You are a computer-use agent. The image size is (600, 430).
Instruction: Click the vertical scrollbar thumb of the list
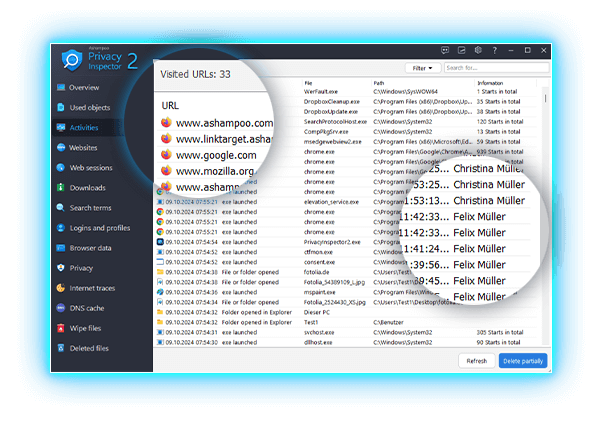[545, 98]
